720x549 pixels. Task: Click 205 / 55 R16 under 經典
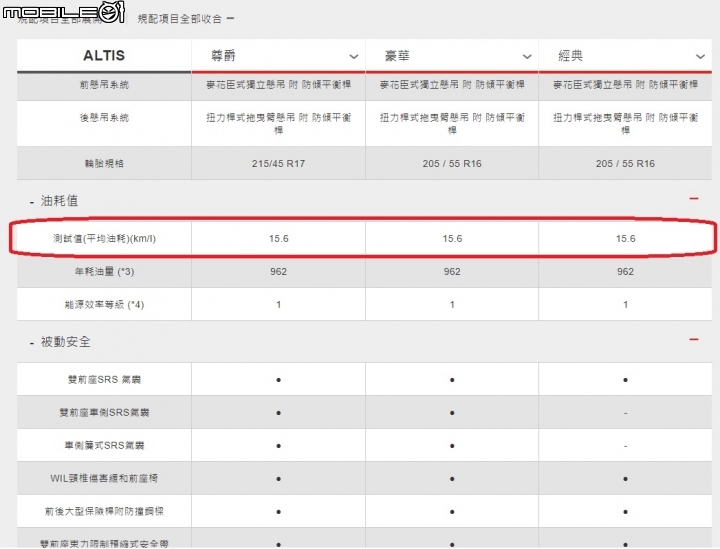625,164
